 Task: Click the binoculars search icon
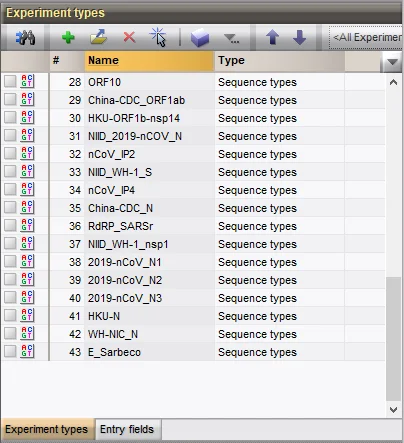[x=25, y=37]
